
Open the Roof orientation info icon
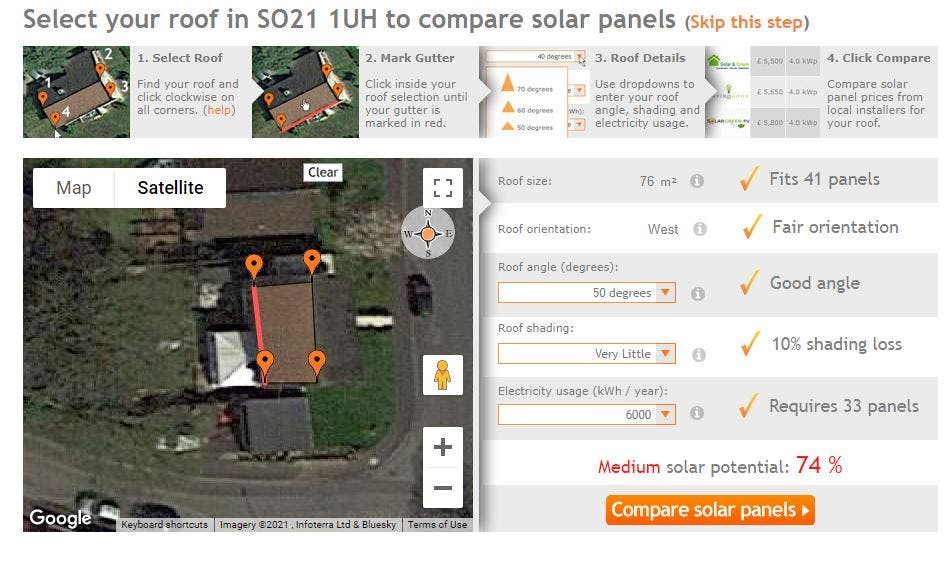(700, 229)
